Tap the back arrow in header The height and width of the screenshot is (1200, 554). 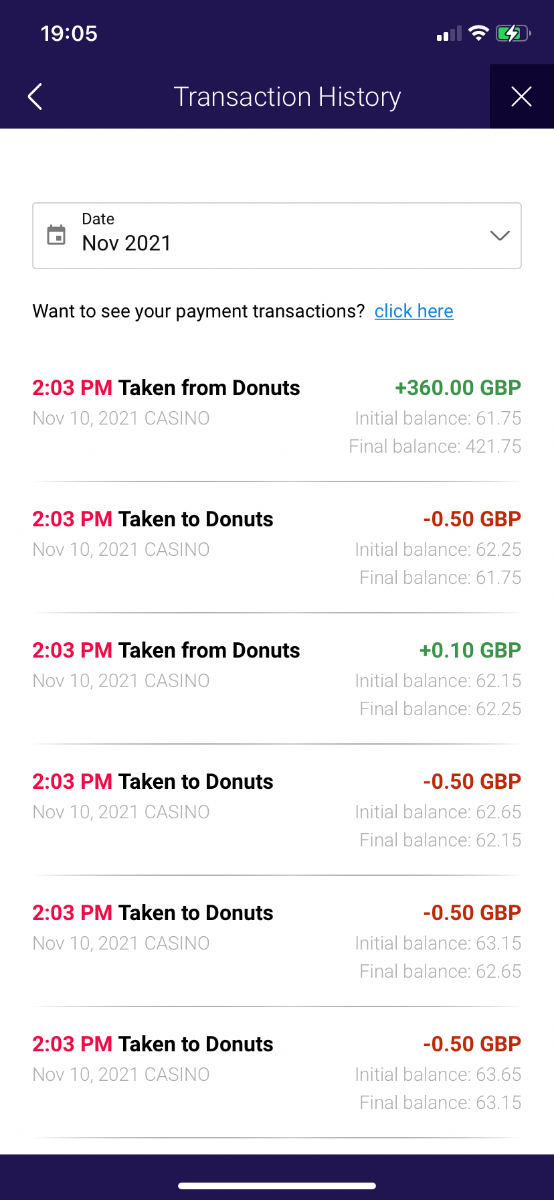coord(35,96)
